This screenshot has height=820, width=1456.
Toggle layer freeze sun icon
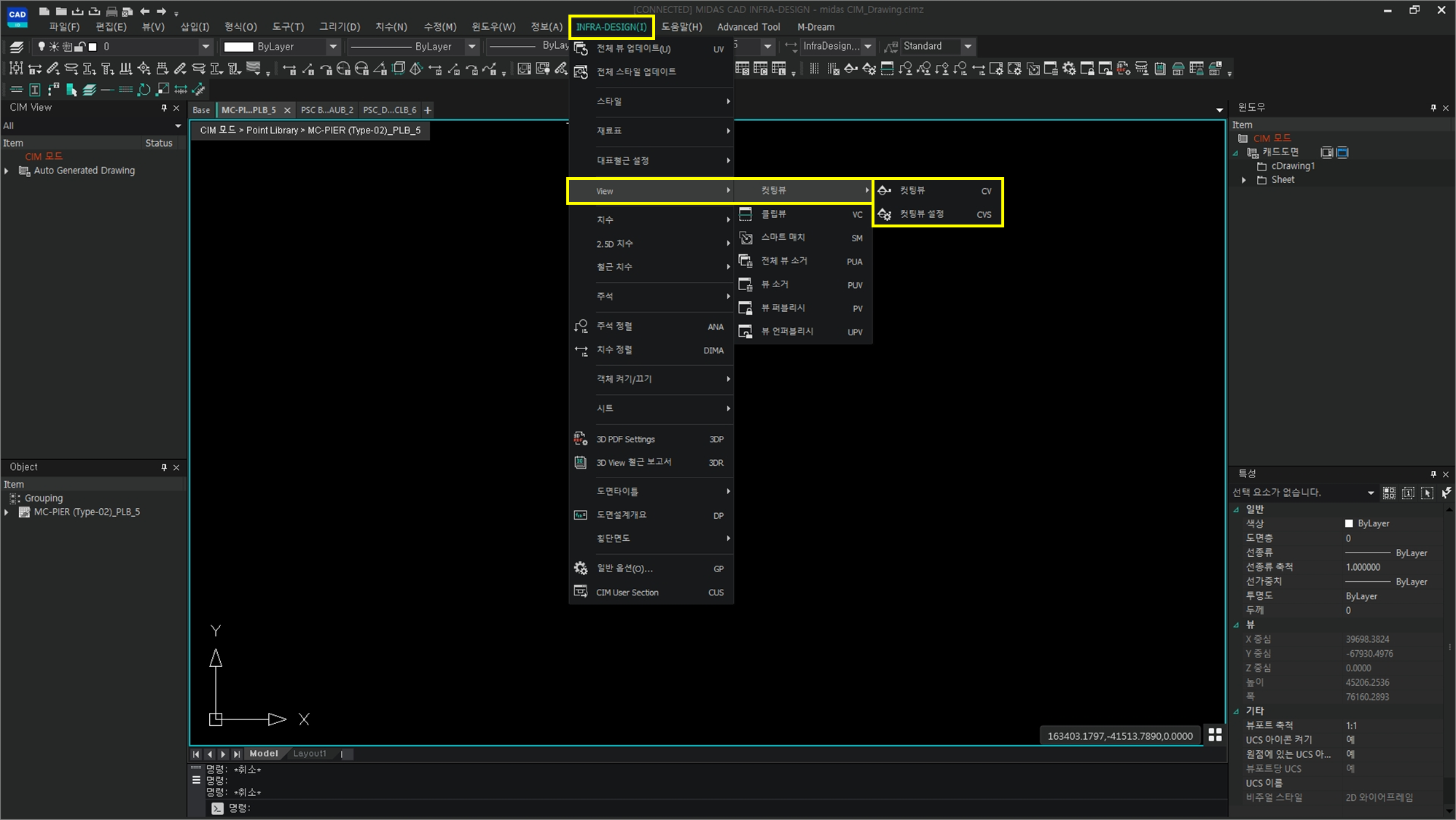click(54, 47)
